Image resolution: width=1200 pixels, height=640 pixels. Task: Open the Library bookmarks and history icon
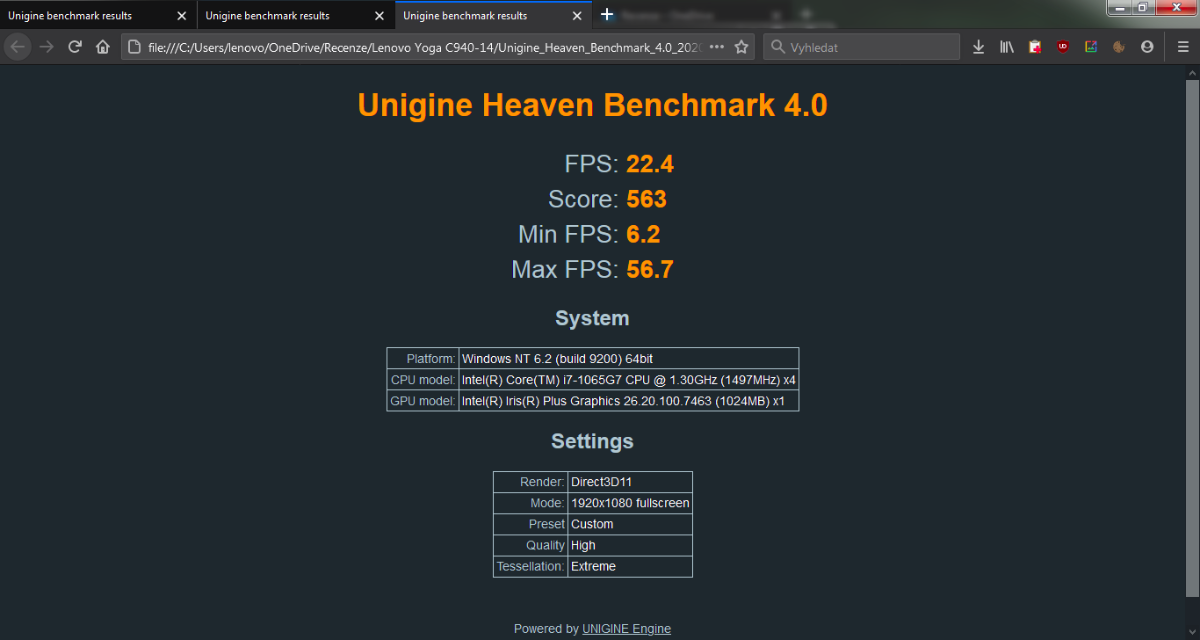1007,47
